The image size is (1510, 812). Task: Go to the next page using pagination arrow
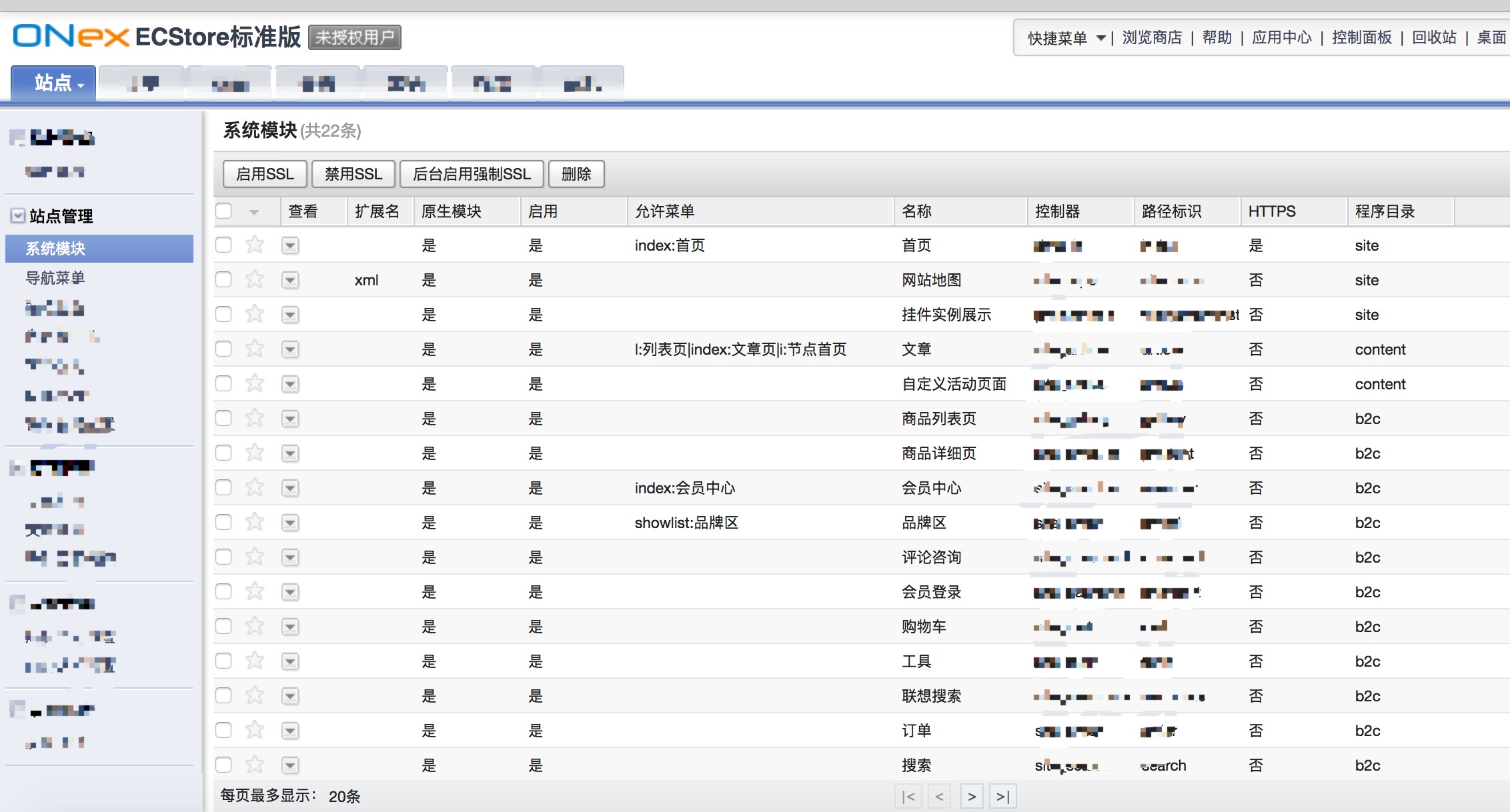coord(972,796)
